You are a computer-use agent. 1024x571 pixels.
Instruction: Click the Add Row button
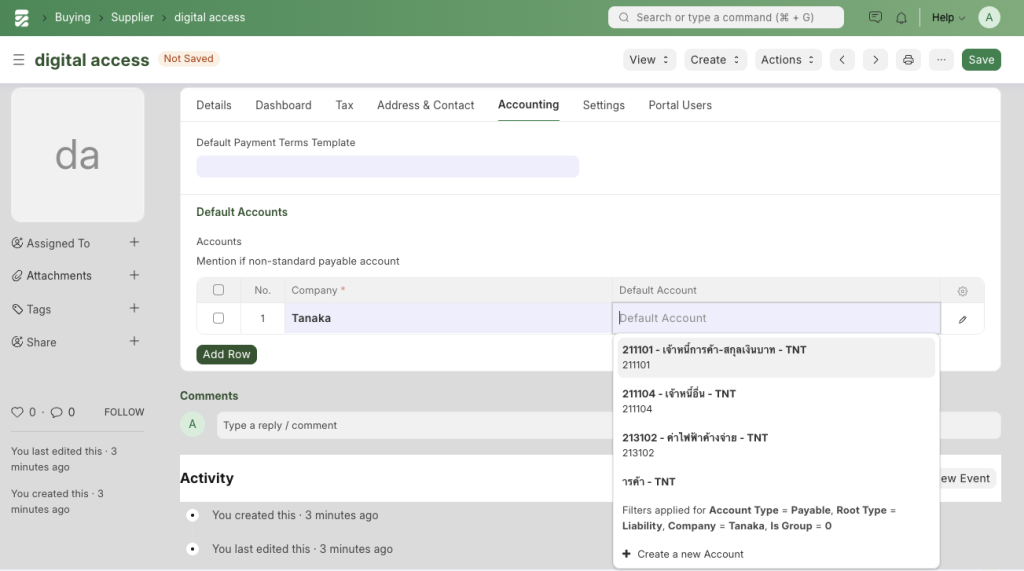226,354
